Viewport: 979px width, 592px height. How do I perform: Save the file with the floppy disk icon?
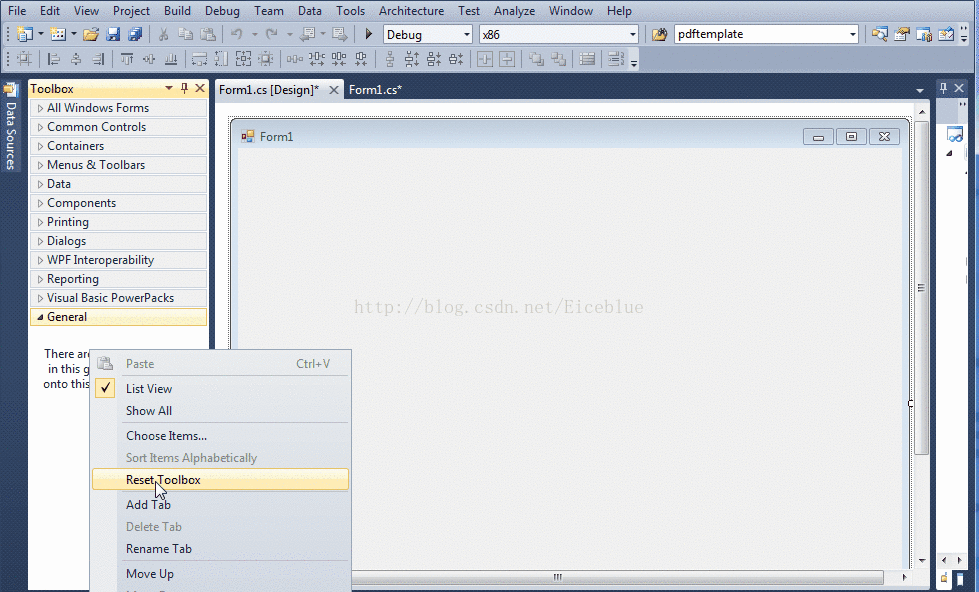113,34
